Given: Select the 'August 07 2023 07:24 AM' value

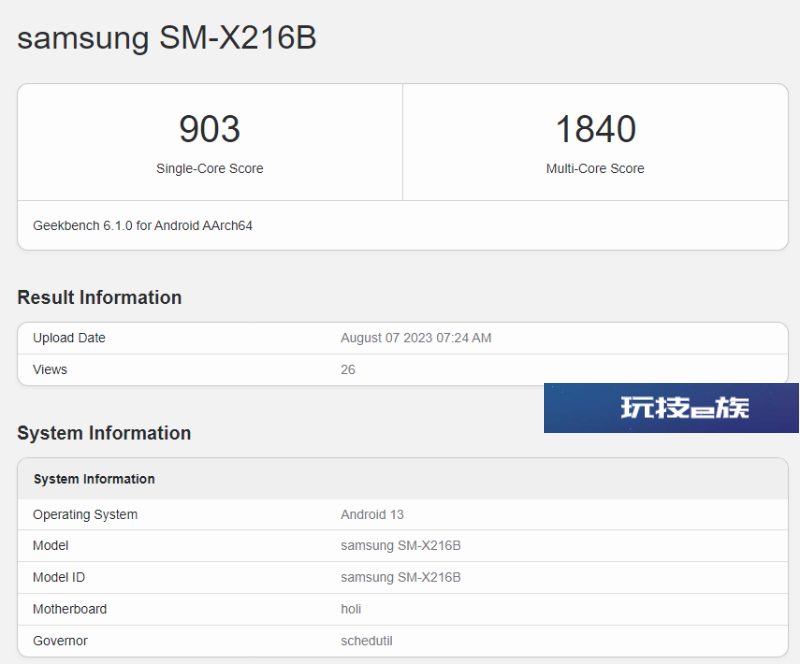Looking at the screenshot, I should tap(416, 338).
